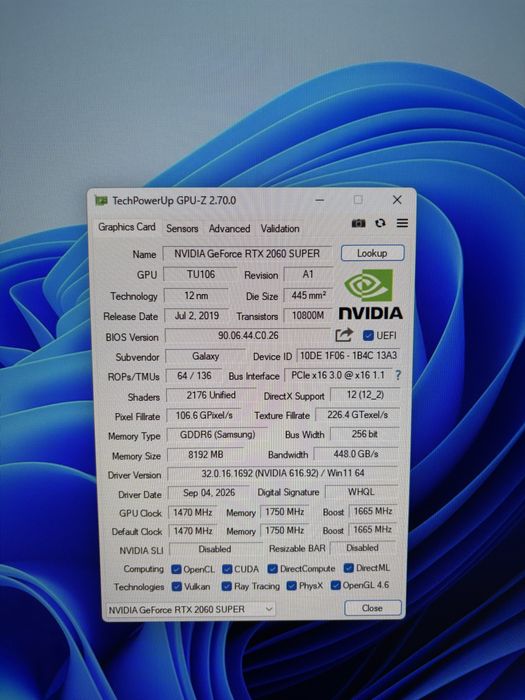This screenshot has height=700, width=525.
Task: Click the Bus Interface value PCIe x16 3.0
Action: click(x=338, y=375)
